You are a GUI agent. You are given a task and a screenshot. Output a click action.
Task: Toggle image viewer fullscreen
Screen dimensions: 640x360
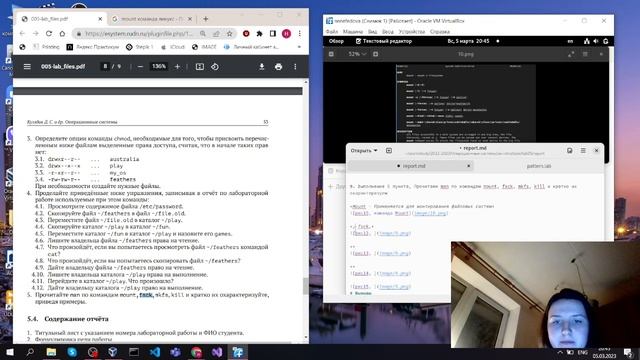point(571,54)
